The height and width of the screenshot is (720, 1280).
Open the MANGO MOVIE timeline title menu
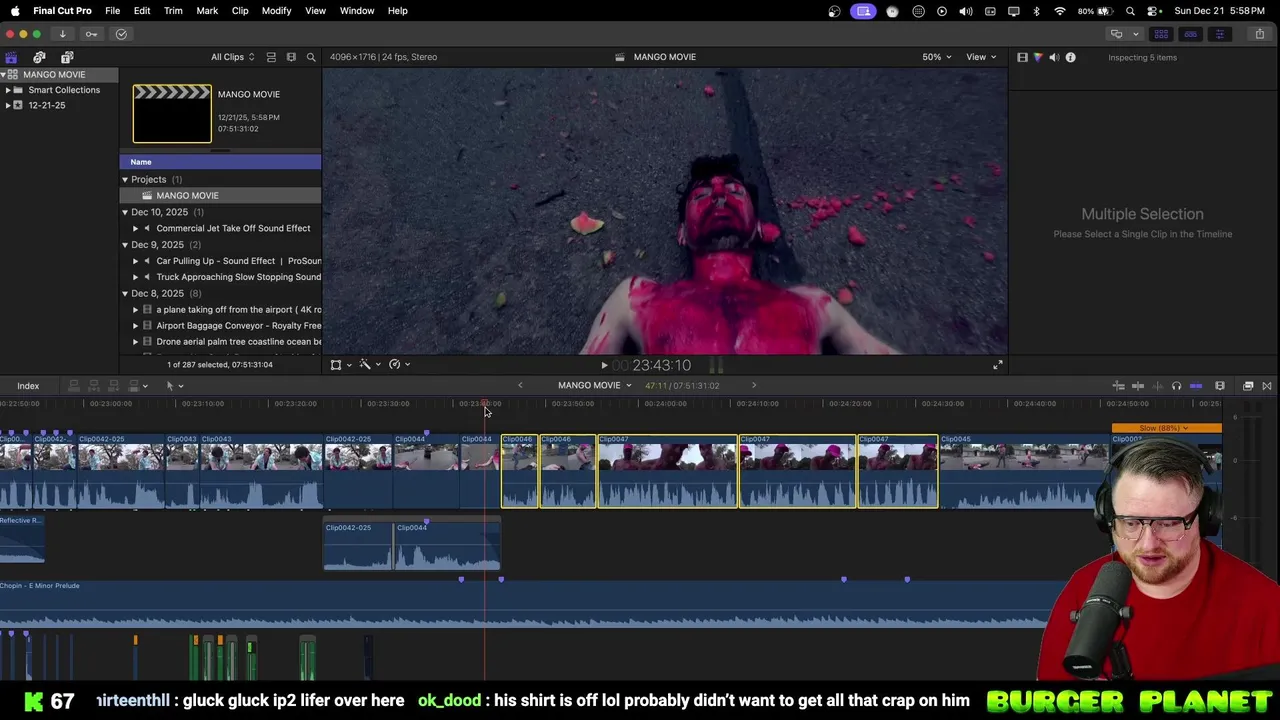pos(594,385)
